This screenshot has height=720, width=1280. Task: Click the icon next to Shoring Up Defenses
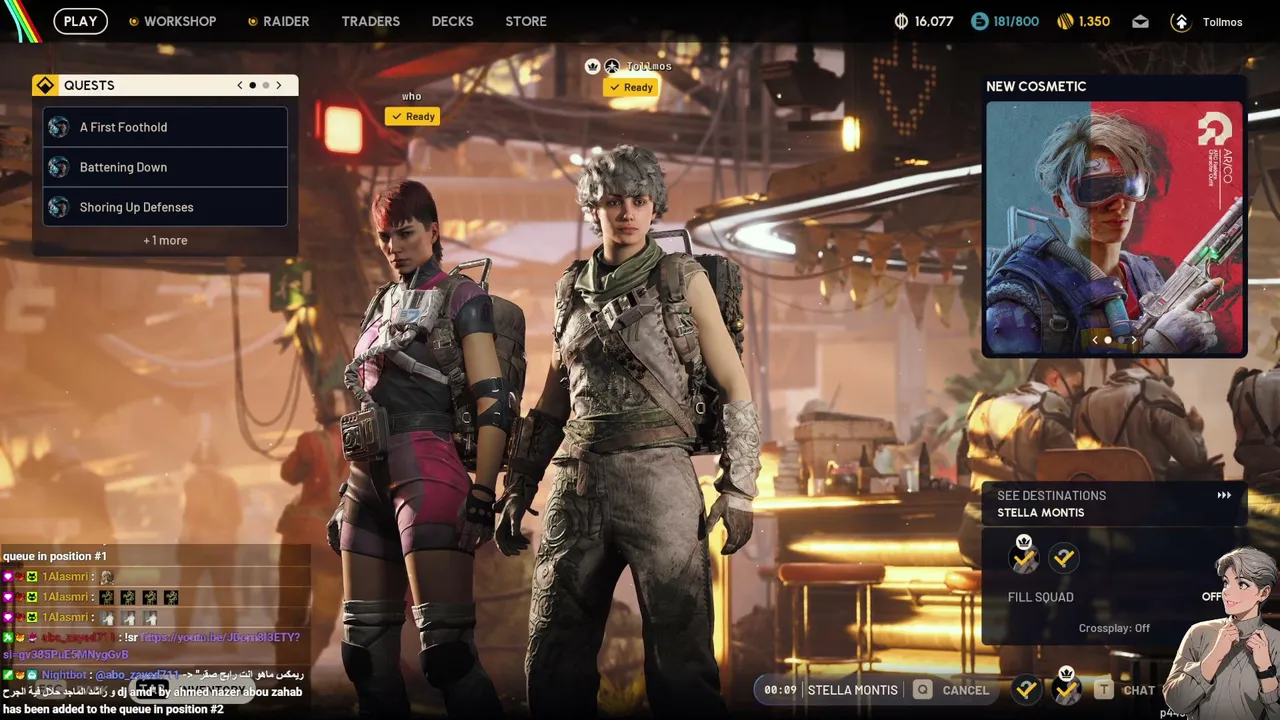click(x=59, y=207)
